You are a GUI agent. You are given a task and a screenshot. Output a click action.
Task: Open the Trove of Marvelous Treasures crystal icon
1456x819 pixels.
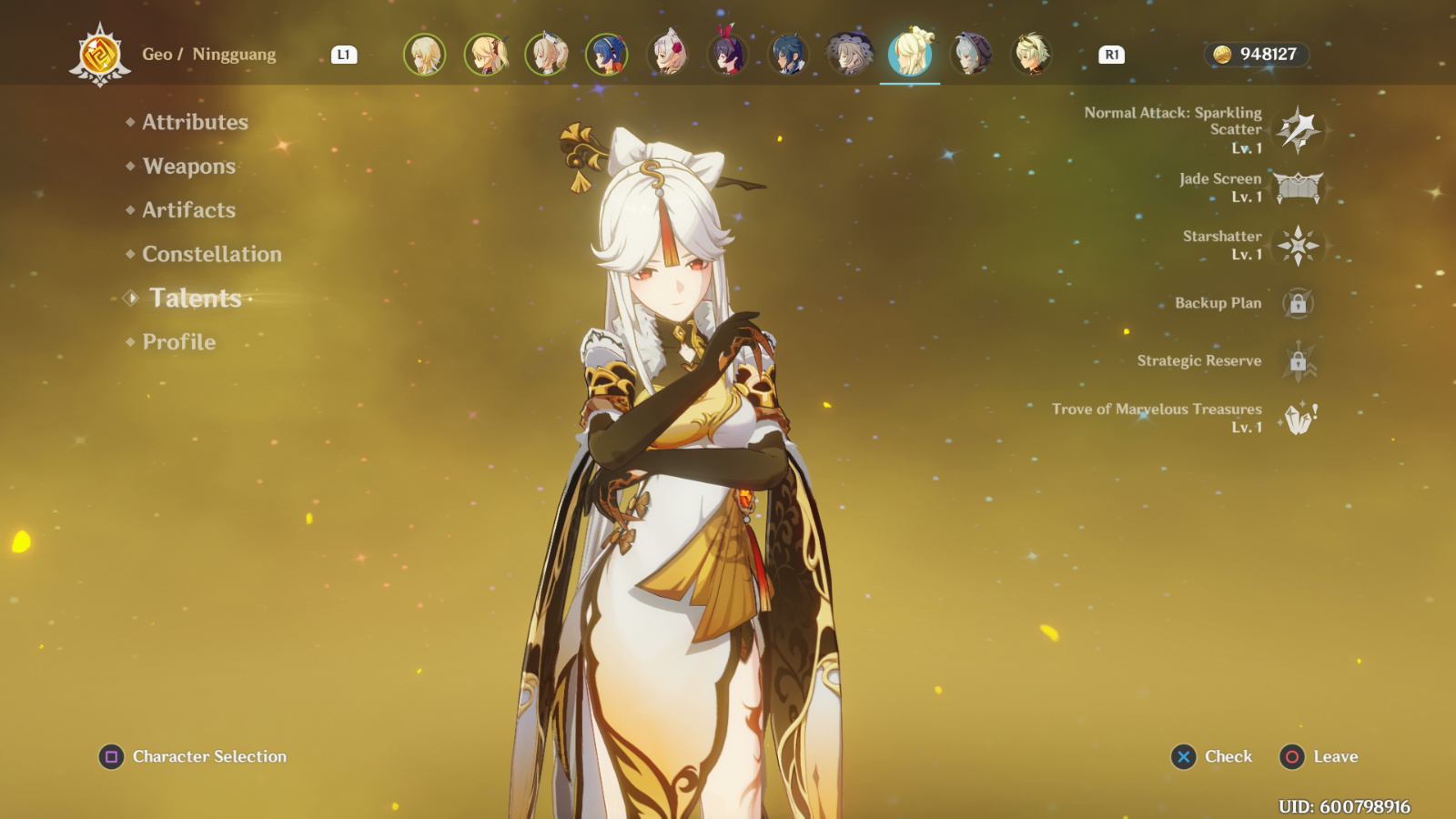click(1299, 419)
